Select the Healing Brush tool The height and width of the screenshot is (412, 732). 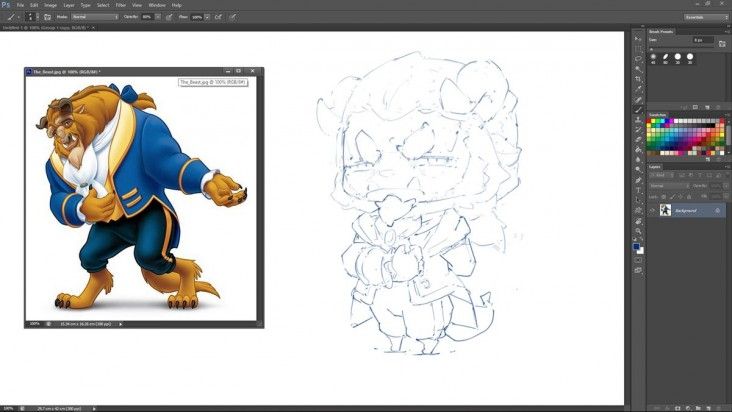[x=638, y=99]
